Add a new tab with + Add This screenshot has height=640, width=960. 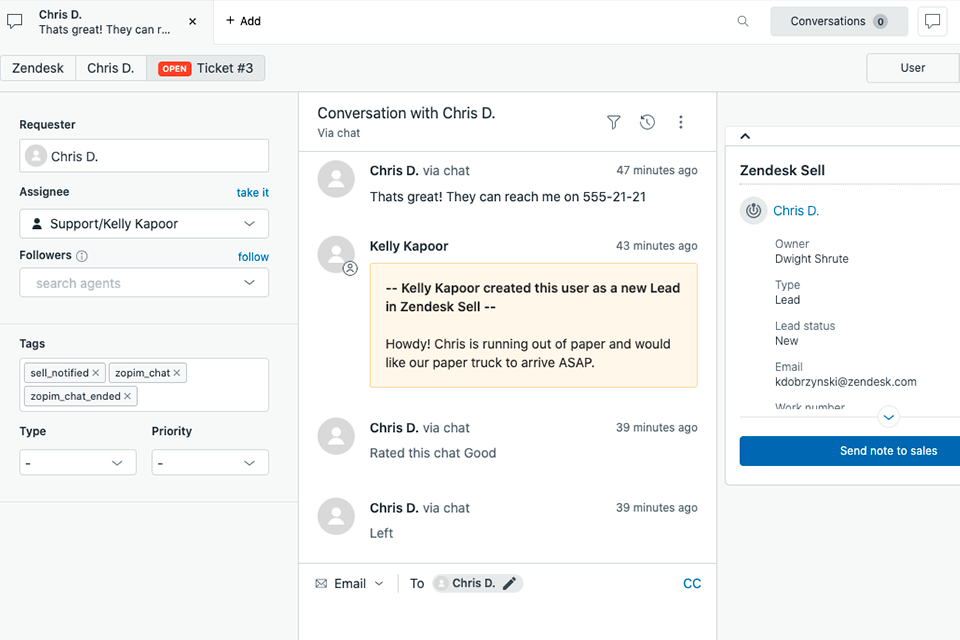pos(243,21)
